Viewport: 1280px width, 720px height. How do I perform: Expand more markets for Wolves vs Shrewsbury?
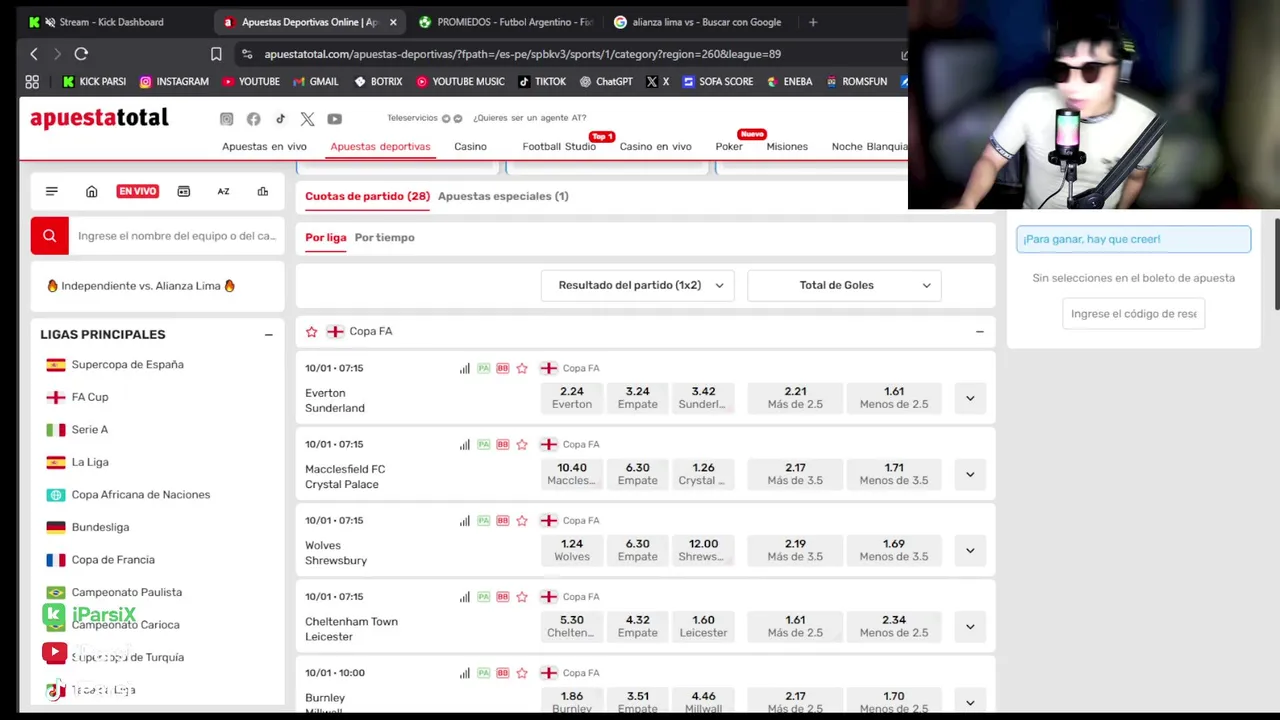(970, 550)
